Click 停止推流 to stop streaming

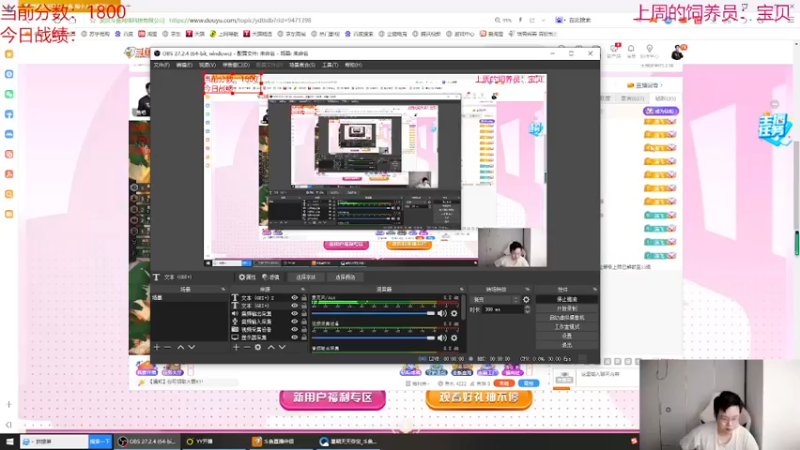click(567, 299)
